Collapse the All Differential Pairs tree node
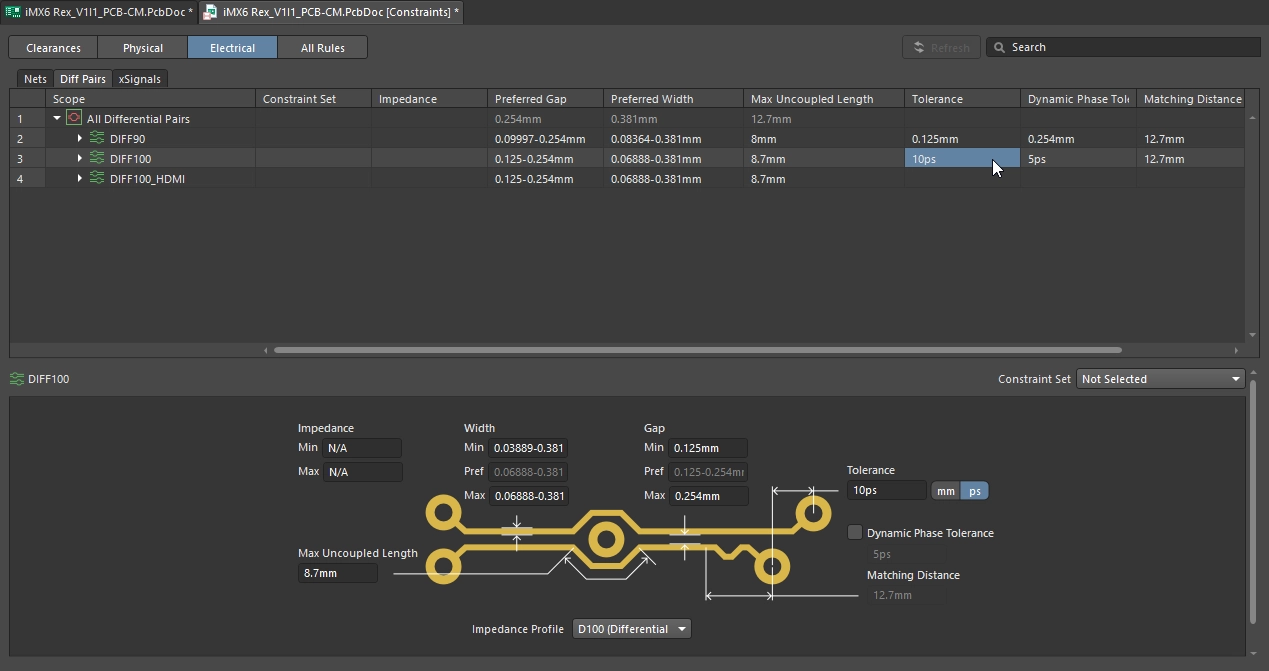Viewport: 1269px width, 671px height. [58, 119]
